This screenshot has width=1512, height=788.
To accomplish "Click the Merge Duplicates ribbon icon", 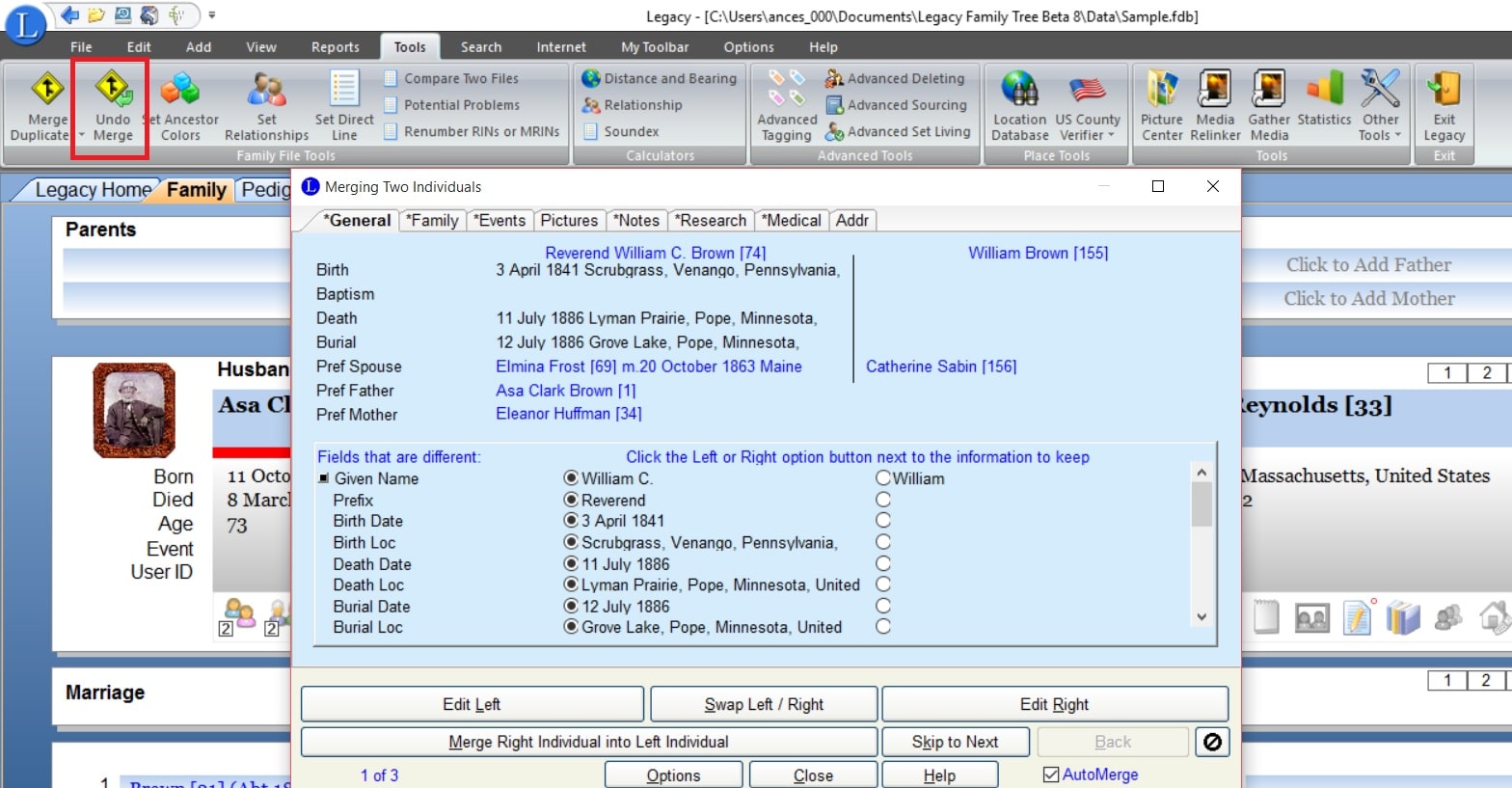I will (47, 90).
